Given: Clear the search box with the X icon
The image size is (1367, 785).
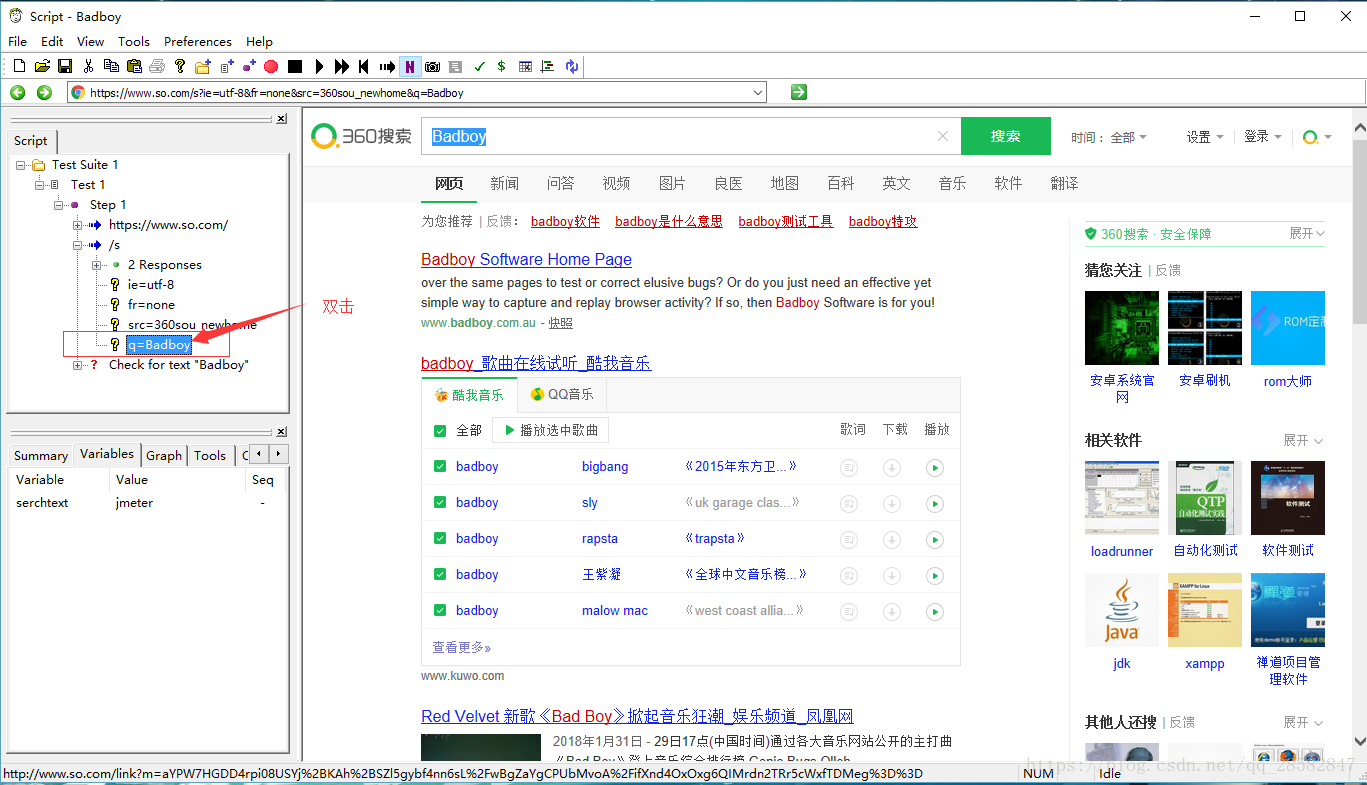Looking at the screenshot, I should click(942, 136).
